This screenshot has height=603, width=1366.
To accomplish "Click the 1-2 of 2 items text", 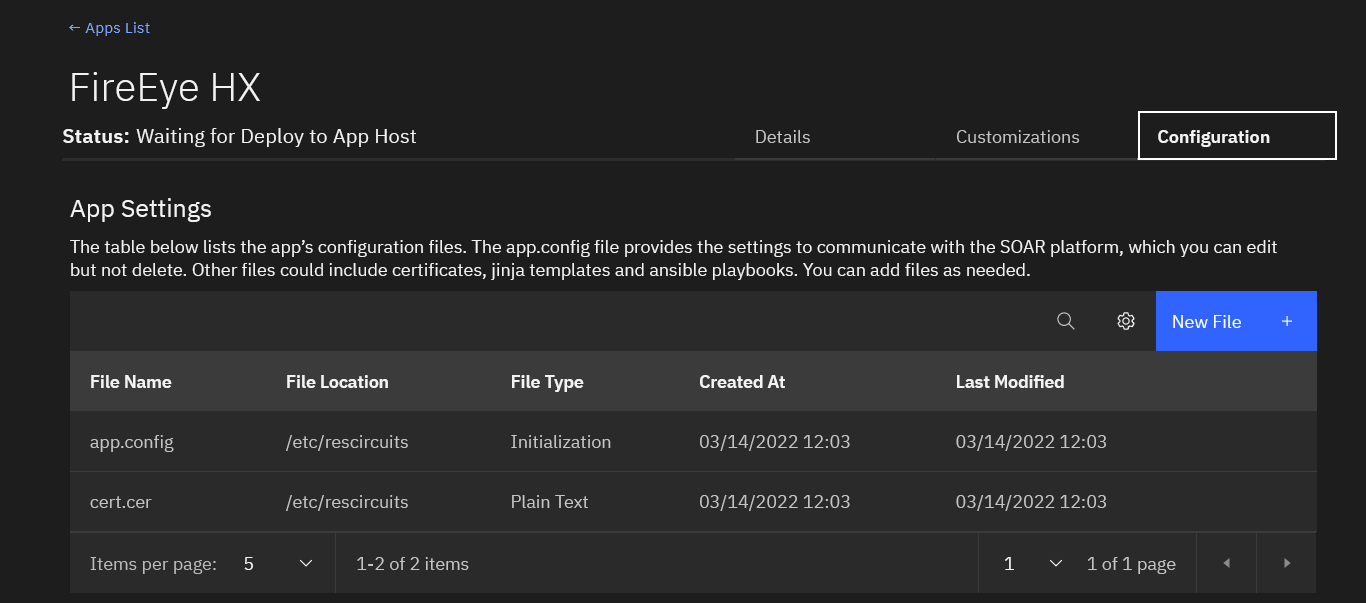I will tap(412, 564).
